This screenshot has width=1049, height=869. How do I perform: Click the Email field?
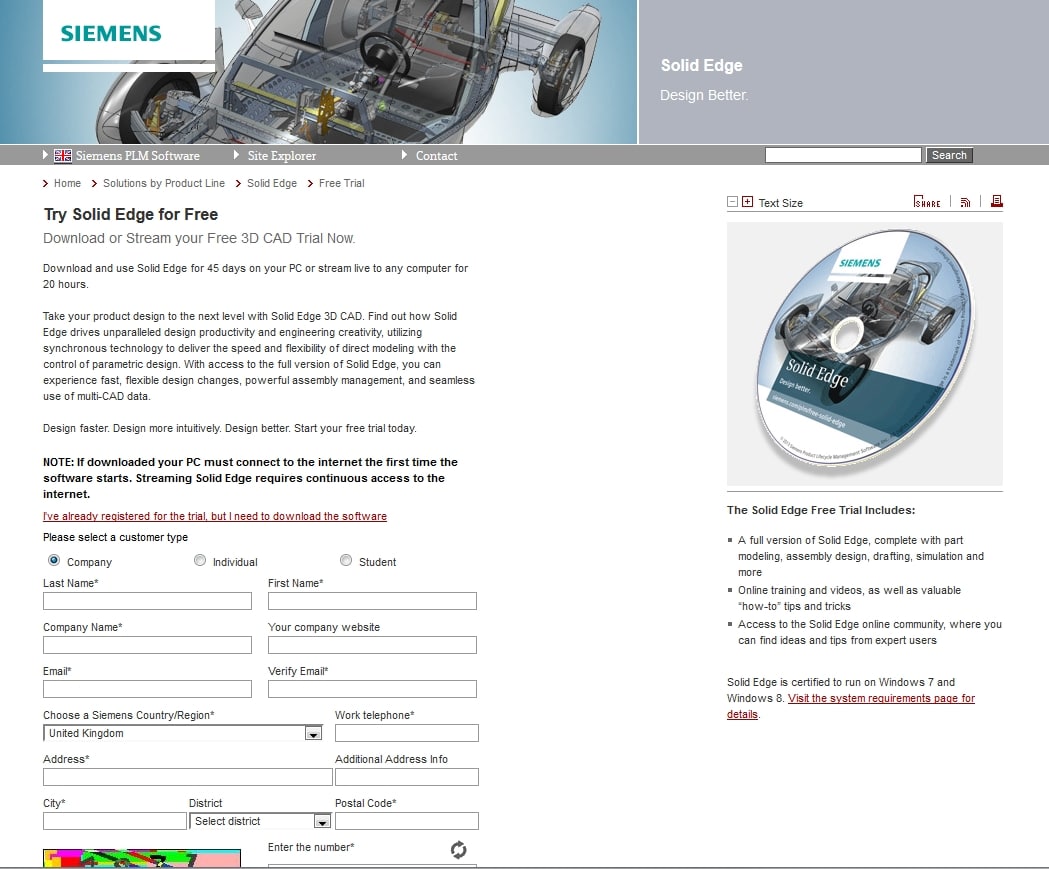pos(147,689)
